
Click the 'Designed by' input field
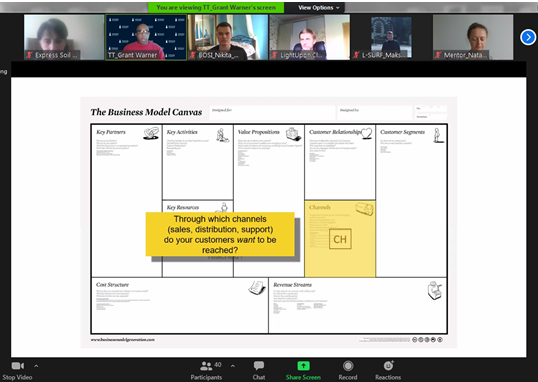pyautogui.click(x=375, y=113)
